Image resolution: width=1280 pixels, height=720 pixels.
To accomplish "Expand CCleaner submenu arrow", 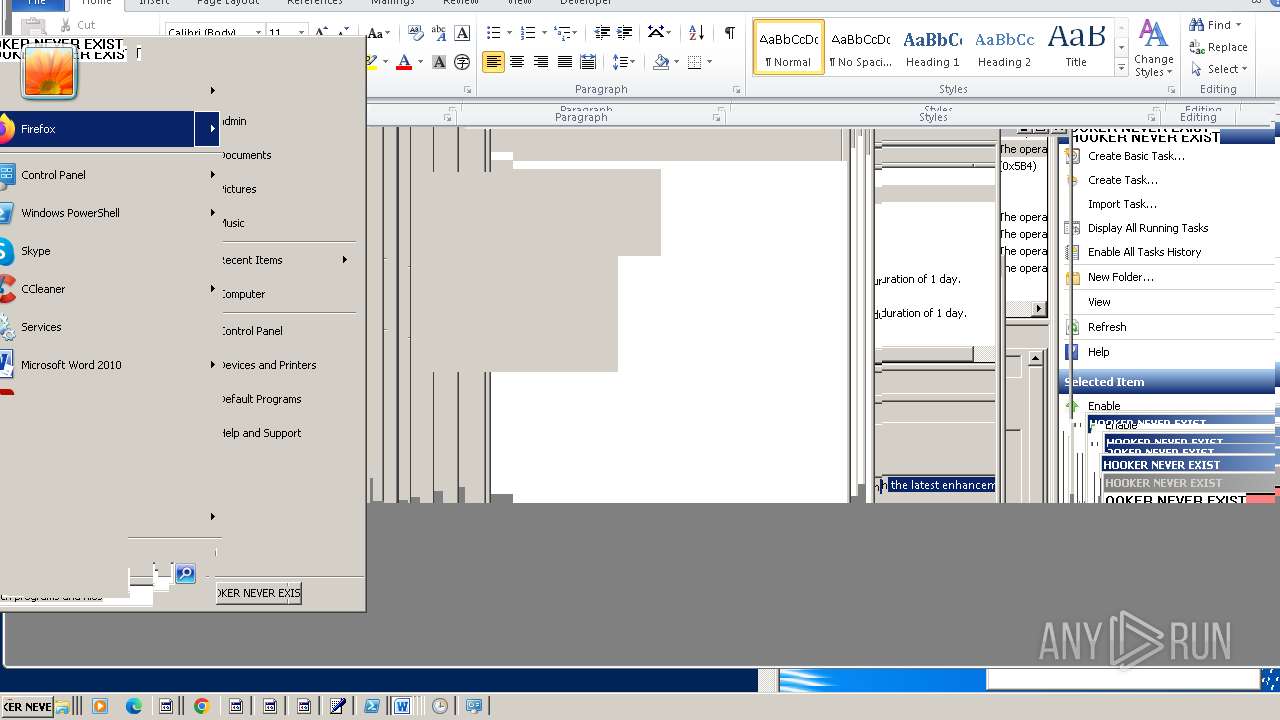I will (212, 289).
